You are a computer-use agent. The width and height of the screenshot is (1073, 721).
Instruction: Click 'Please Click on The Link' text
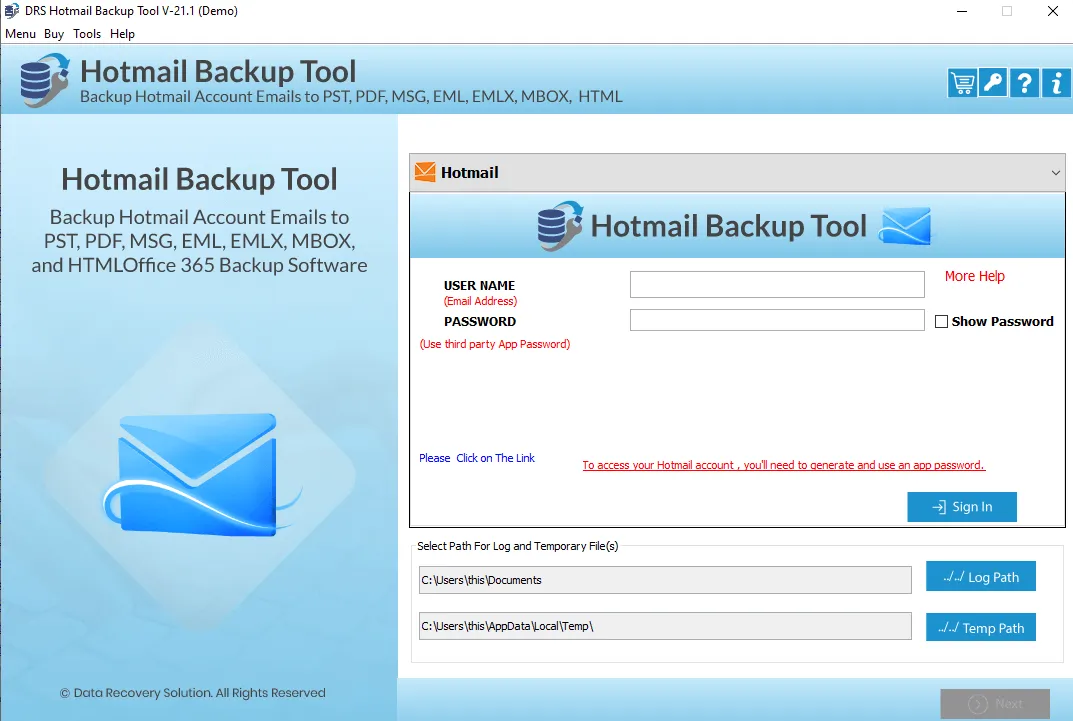[x=477, y=458]
